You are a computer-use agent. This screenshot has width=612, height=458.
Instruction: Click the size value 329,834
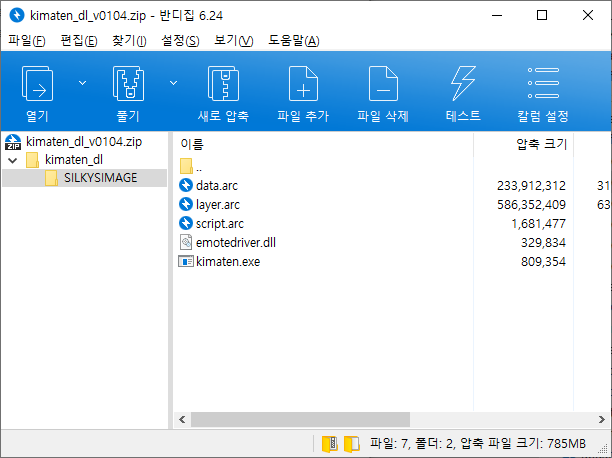click(543, 242)
